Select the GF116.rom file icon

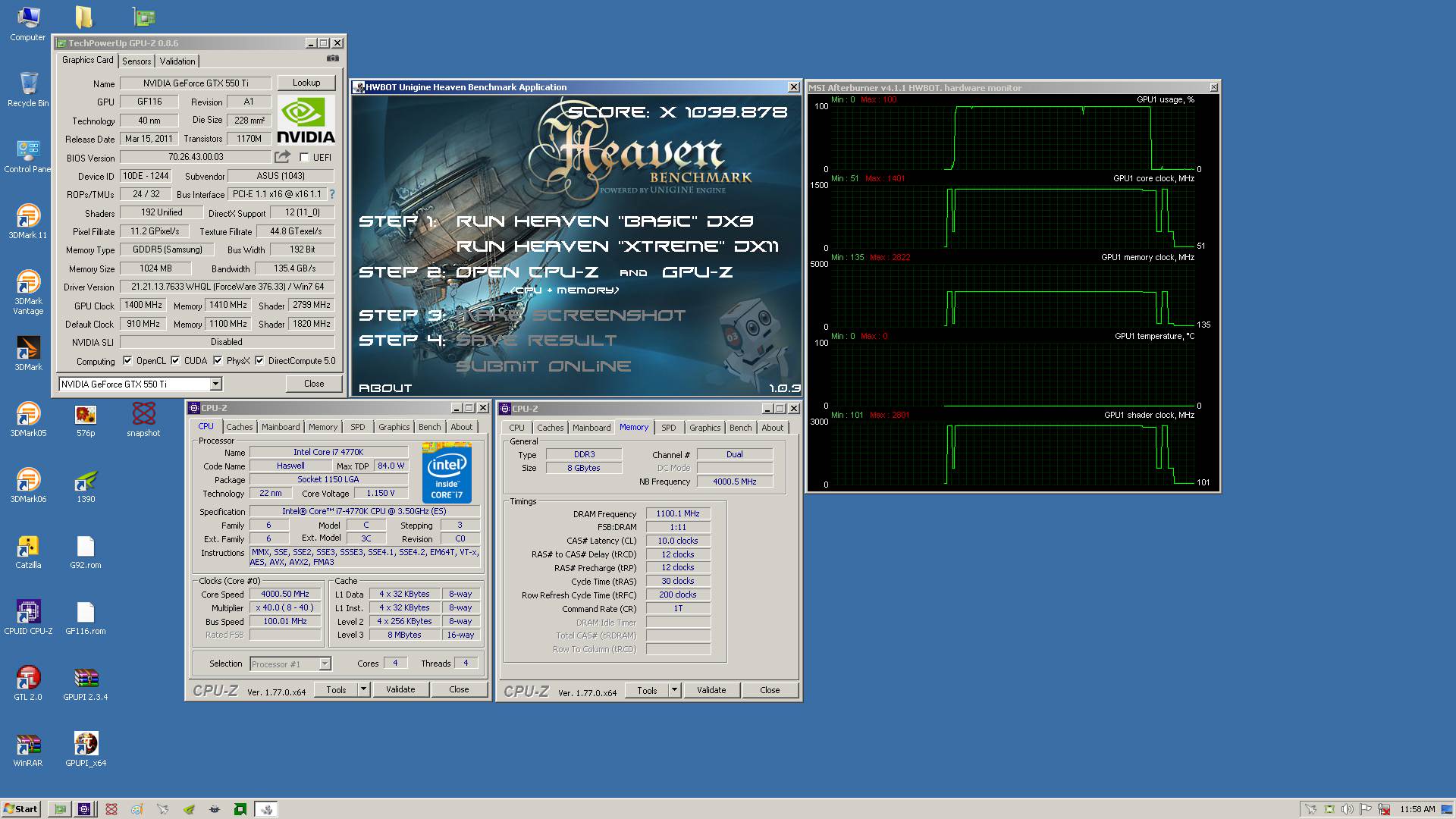[86, 617]
